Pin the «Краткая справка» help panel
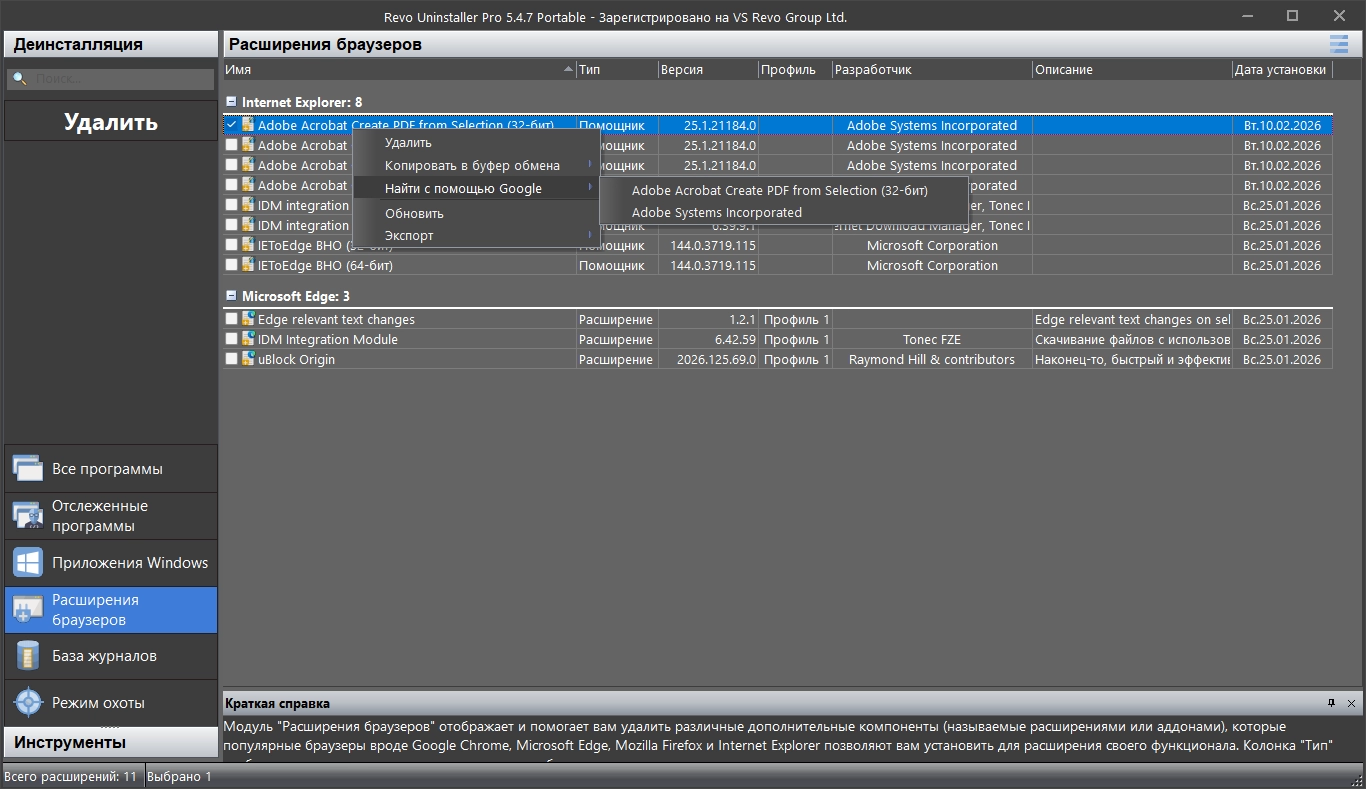This screenshot has height=789, width=1366. 1332,703
